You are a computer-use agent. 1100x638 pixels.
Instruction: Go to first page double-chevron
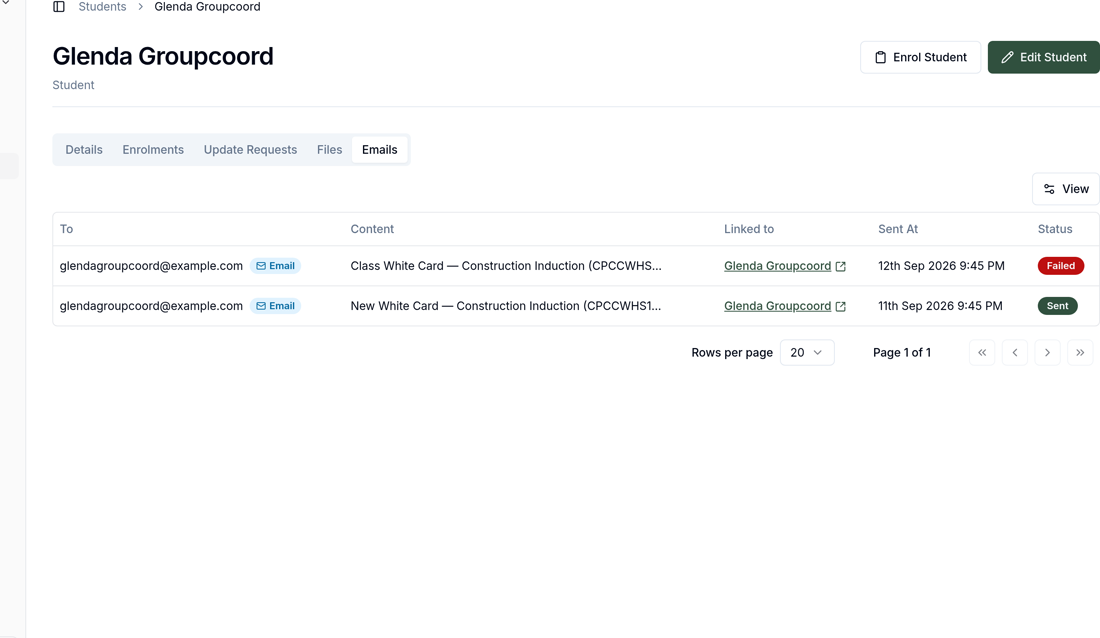click(982, 352)
